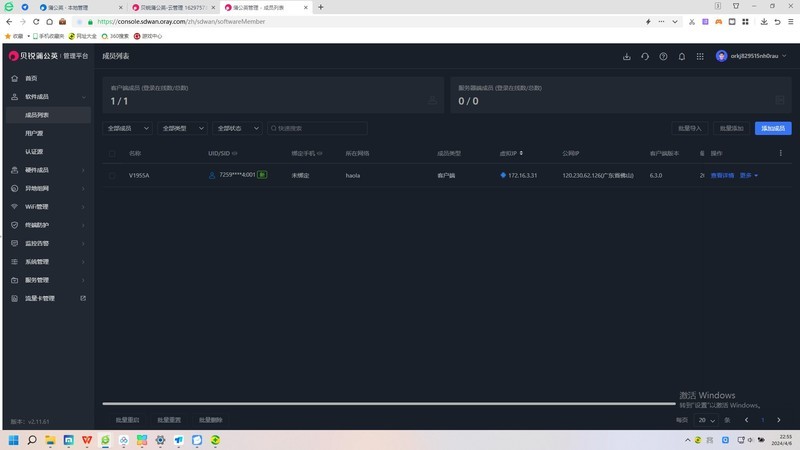Go to previous page arrow in pagination
Viewport: 800px width, 450px height.
746,420
